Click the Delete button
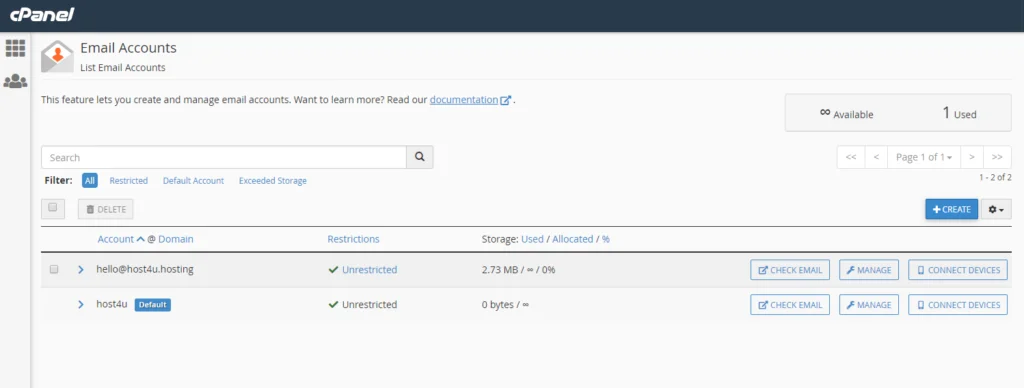 click(x=106, y=209)
